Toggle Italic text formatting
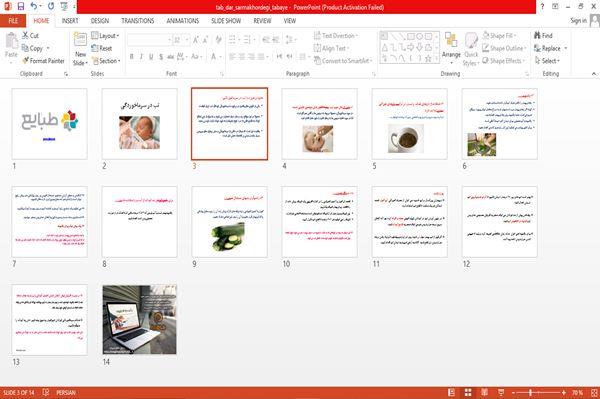The image size is (600, 399). (141, 57)
